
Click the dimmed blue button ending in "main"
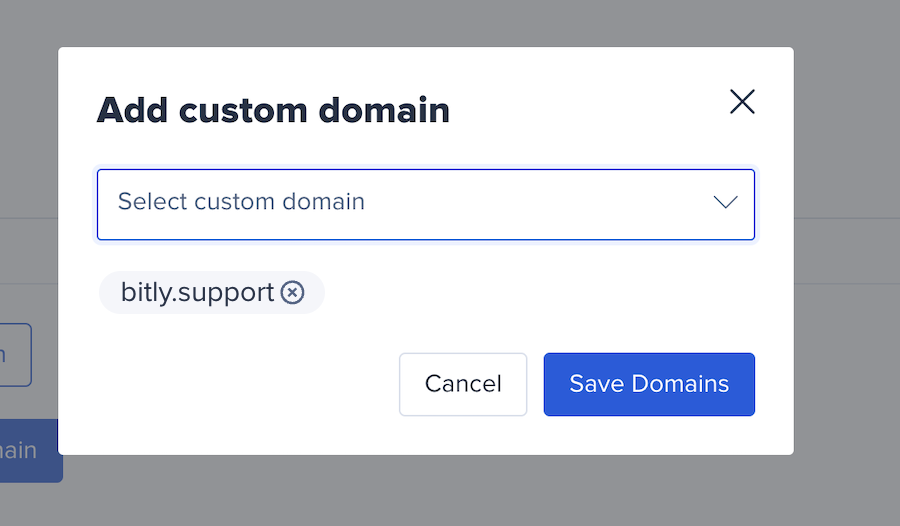[29, 451]
